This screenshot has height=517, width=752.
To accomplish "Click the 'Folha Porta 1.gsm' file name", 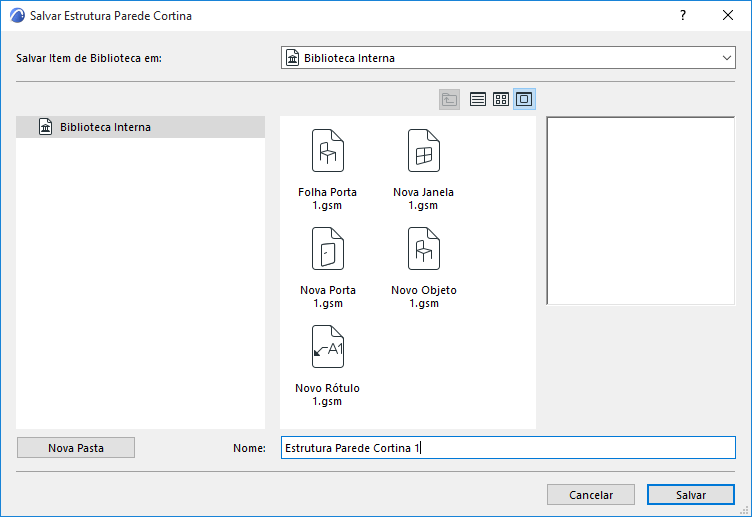I will [328, 199].
